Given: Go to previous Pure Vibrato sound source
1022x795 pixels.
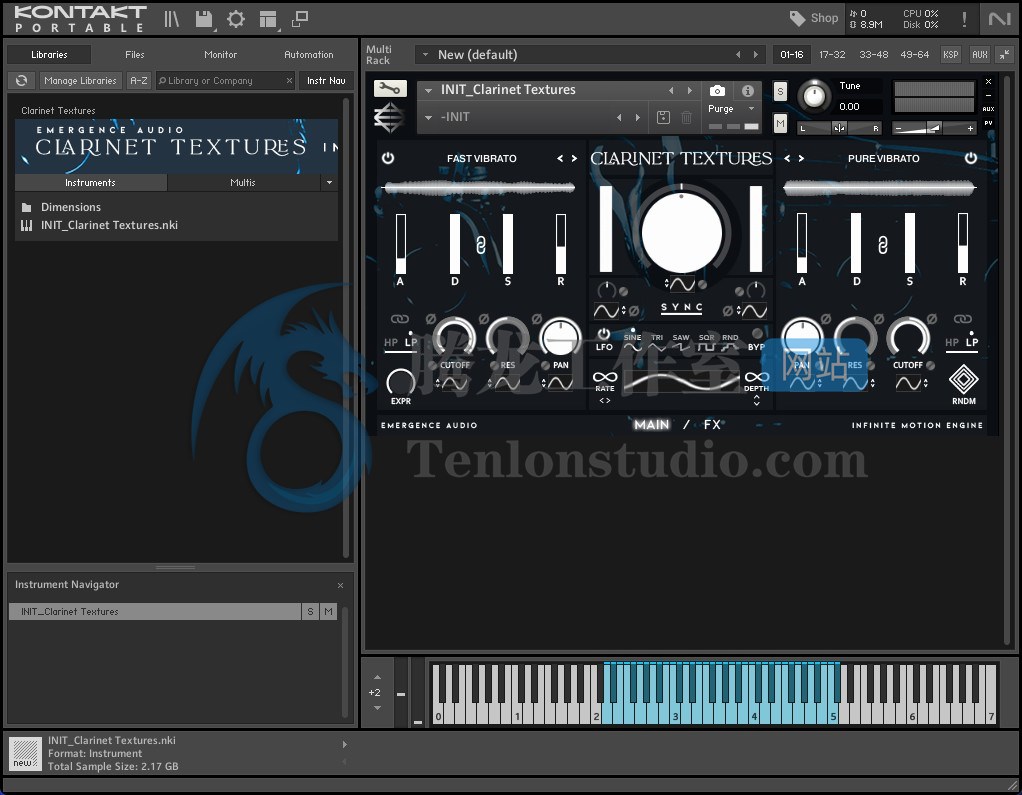Looking at the screenshot, I should pyautogui.click(x=787, y=158).
